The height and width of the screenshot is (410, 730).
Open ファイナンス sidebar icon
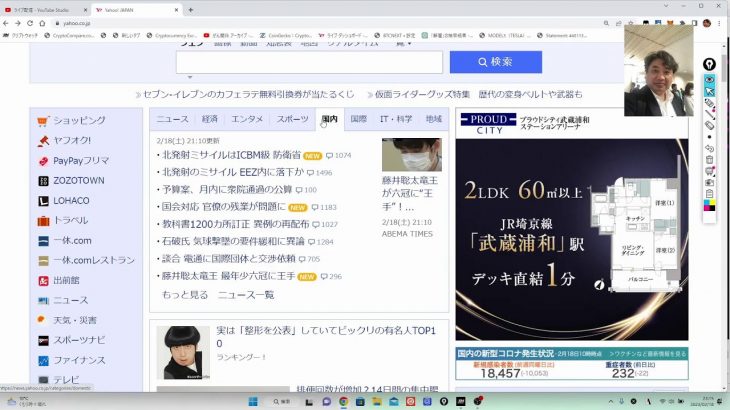pyautogui.click(x=43, y=360)
